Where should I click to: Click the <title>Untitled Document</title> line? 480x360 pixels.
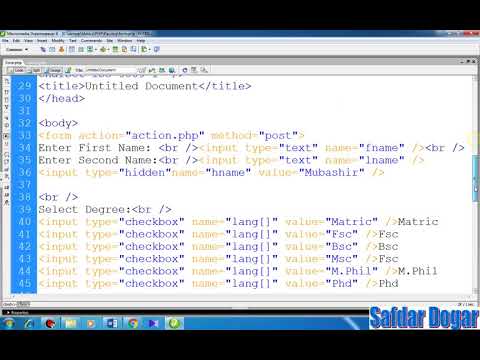click(x=145, y=86)
